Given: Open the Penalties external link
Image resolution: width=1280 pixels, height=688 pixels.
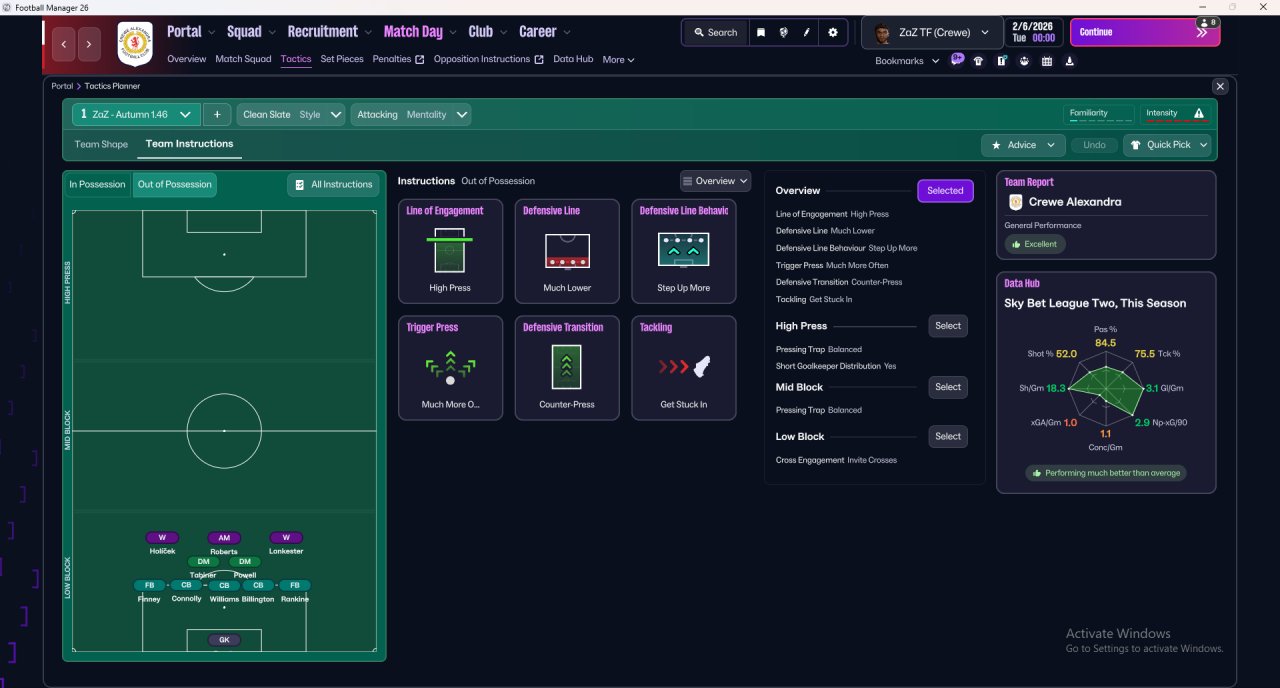Looking at the screenshot, I should (398, 59).
